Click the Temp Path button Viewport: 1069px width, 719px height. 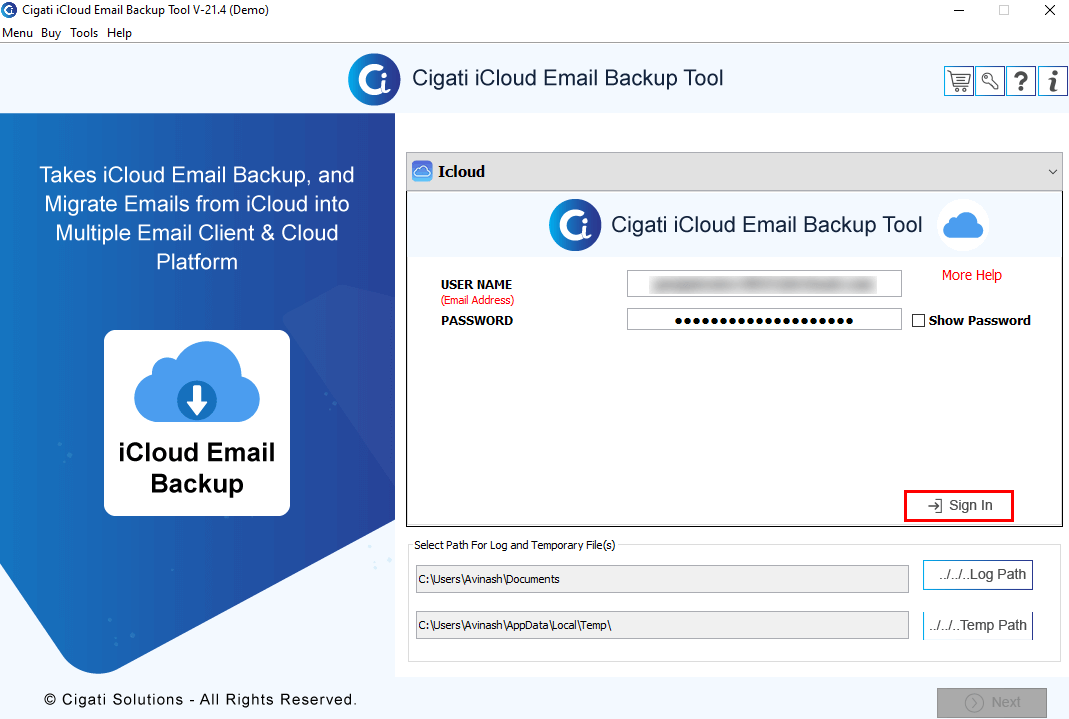click(978, 625)
